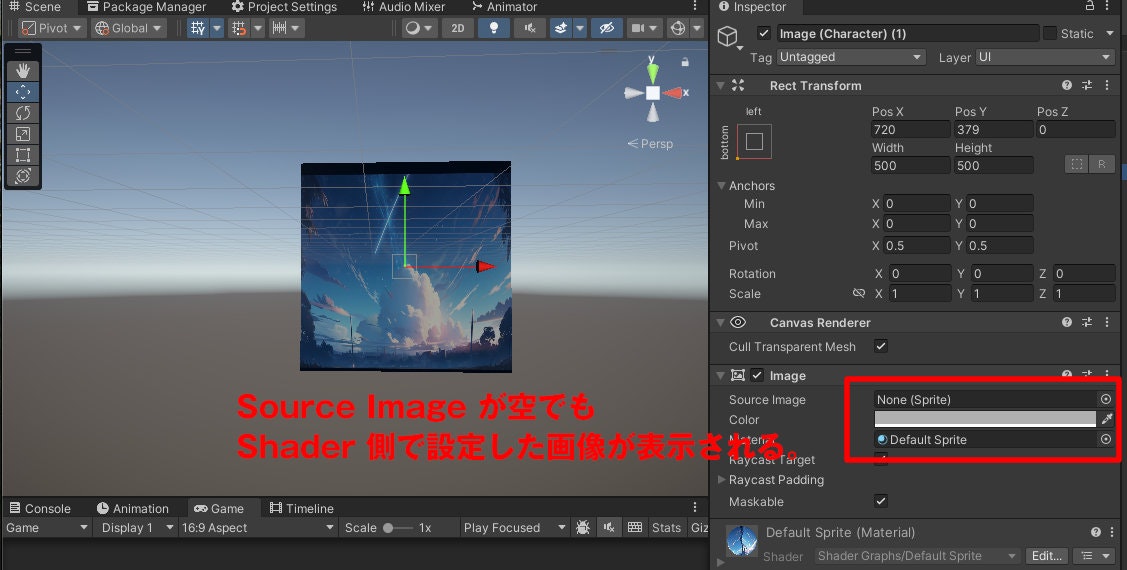Screen dimensions: 1127x570
Task: Toggle Maskable checkbox
Action: point(880,501)
